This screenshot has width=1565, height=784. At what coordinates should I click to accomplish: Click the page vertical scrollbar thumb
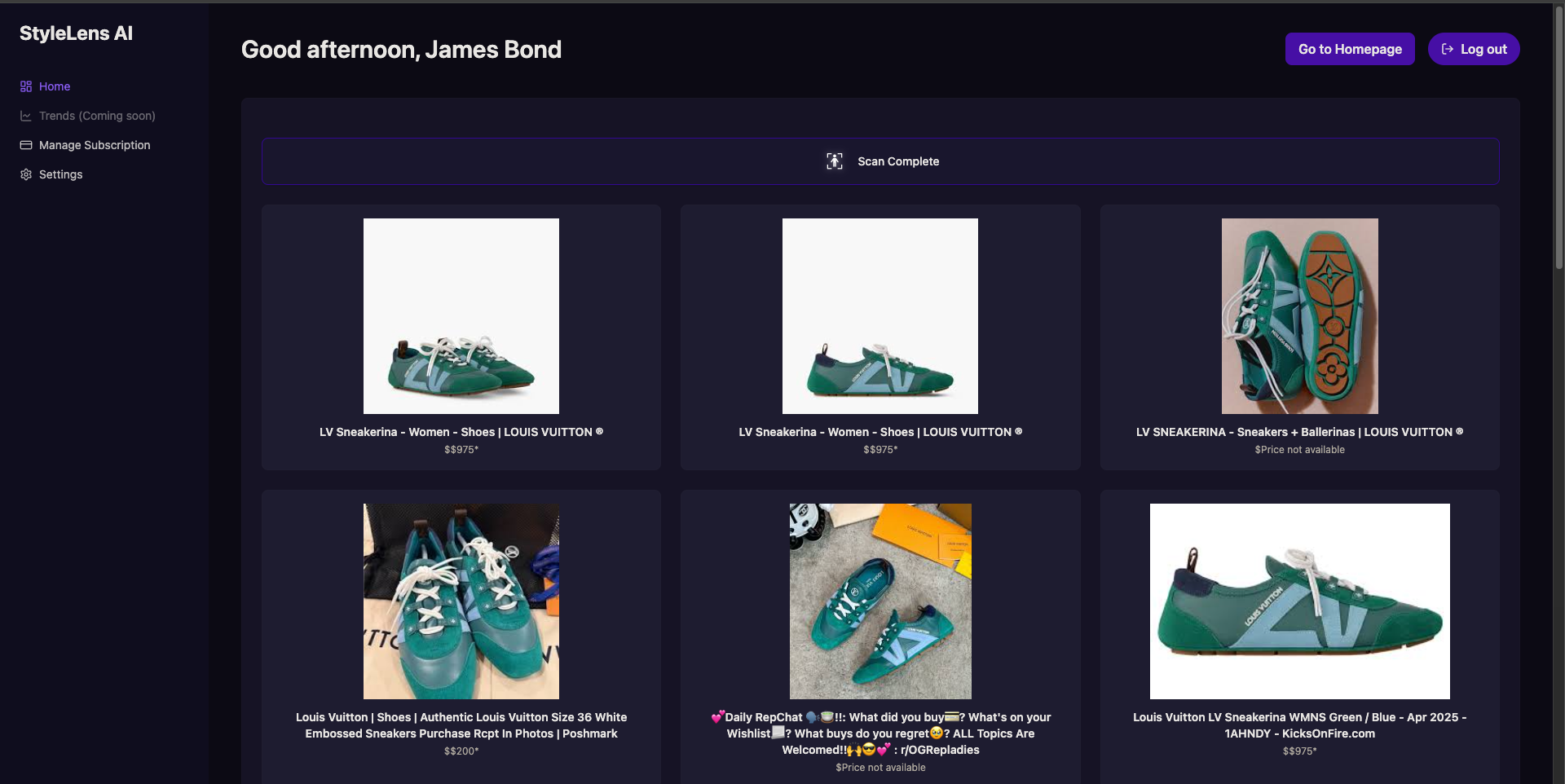coord(1558,139)
